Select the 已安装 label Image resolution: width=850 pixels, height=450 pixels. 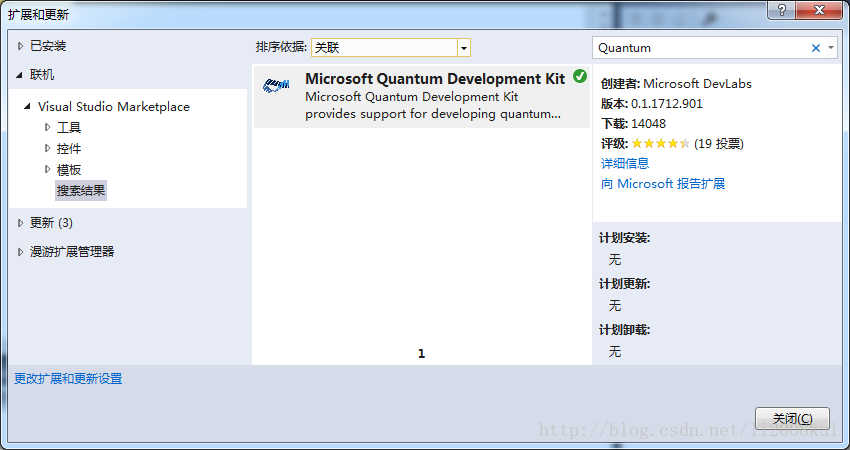pyautogui.click(x=48, y=46)
